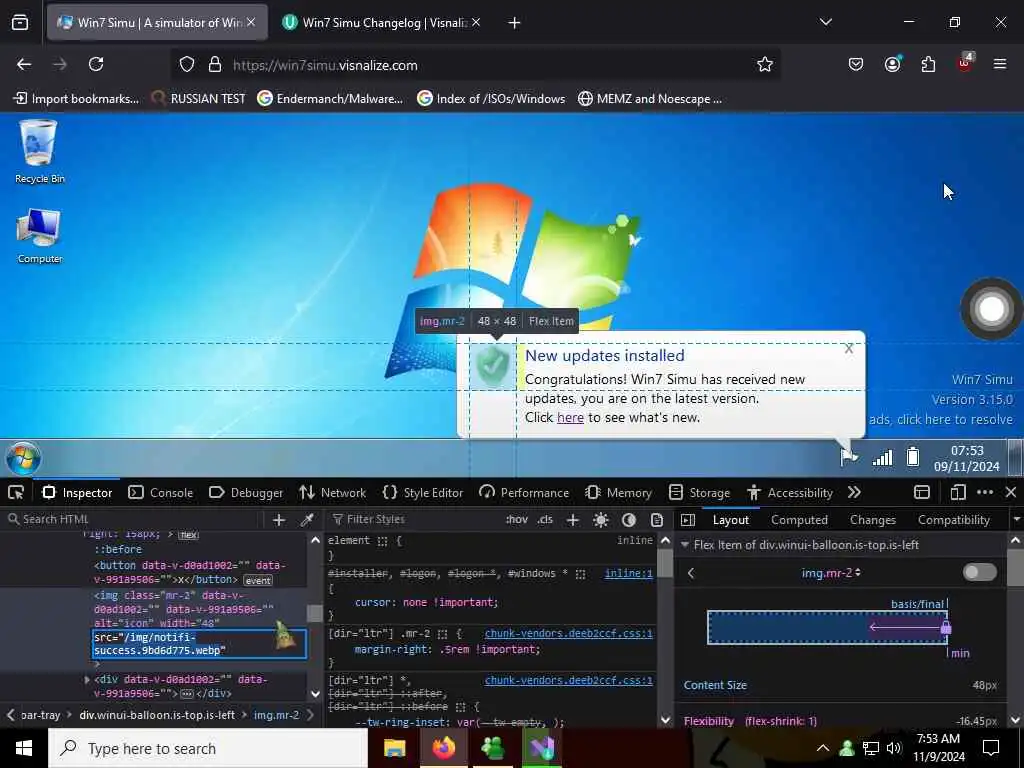Screen dimensions: 1024x768
Task: Open the Firefox View icon
Action: tap(20, 23)
